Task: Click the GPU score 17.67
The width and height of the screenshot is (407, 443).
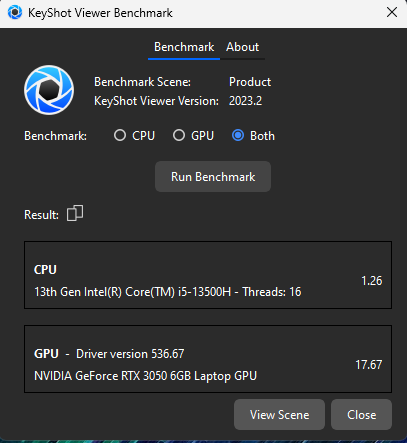Action: click(369, 365)
